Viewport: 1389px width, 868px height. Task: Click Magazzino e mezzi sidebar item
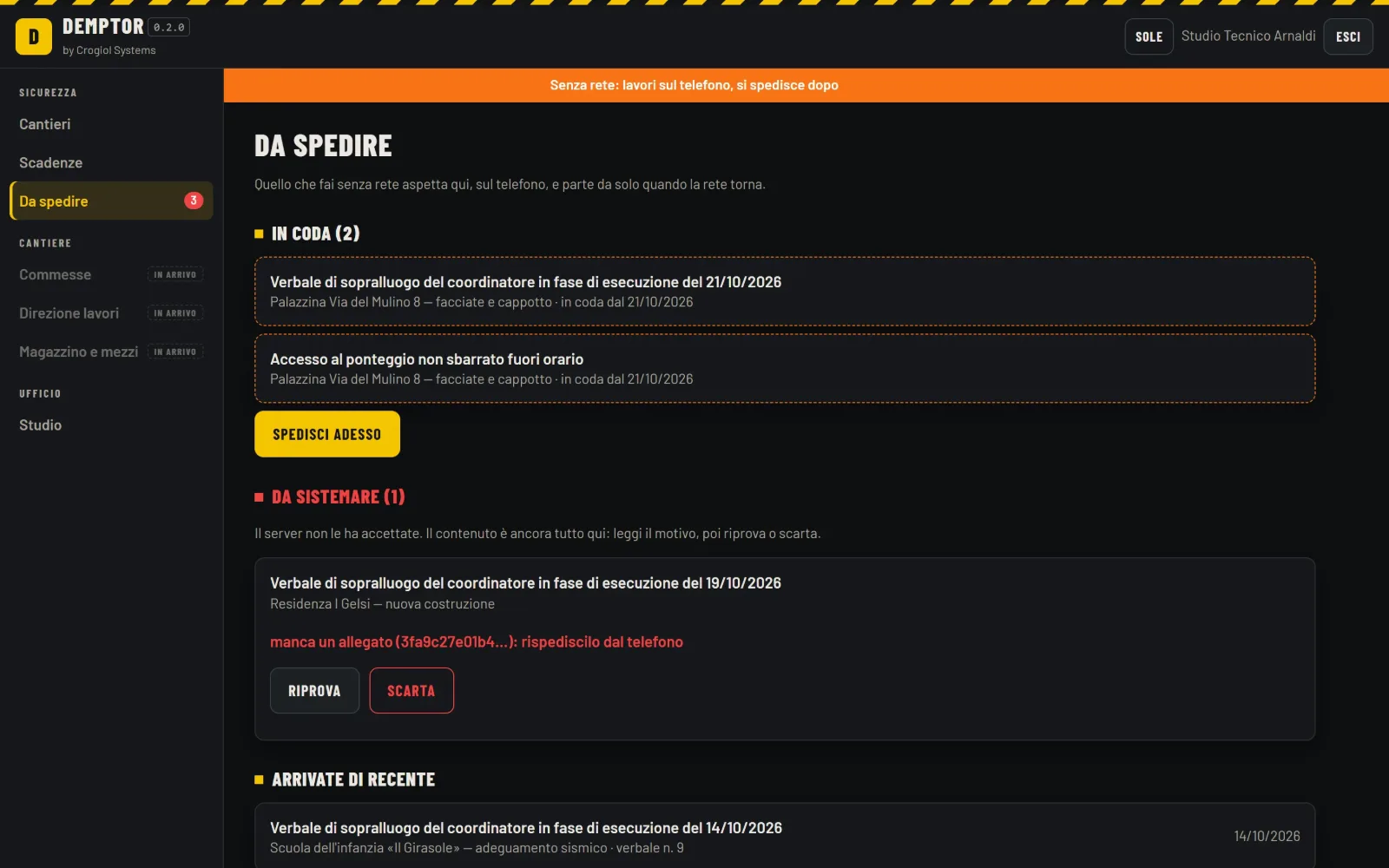click(111, 352)
